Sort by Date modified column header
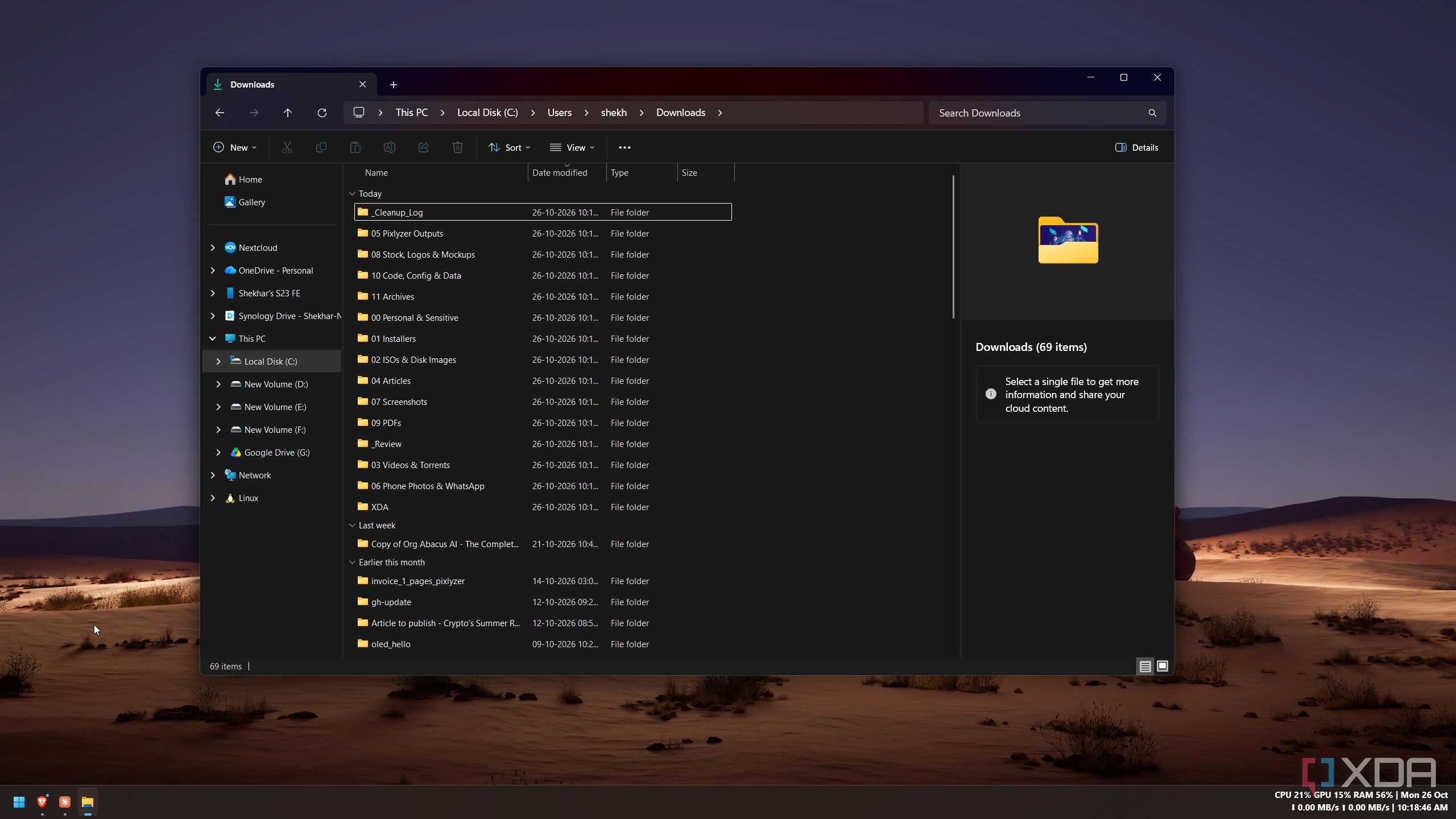This screenshot has width=1456, height=819. coord(567,172)
